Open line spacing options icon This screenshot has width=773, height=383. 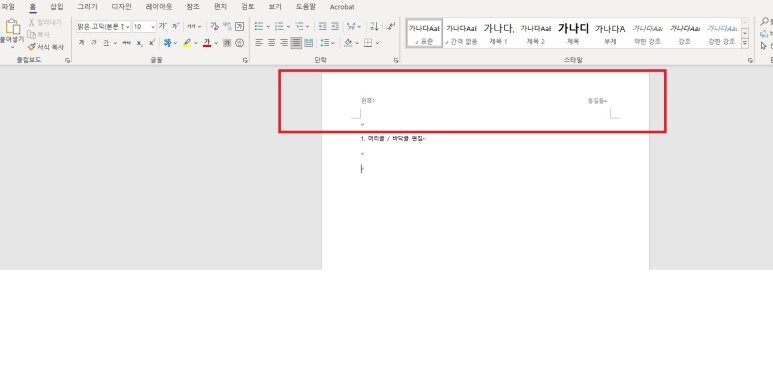click(x=324, y=43)
